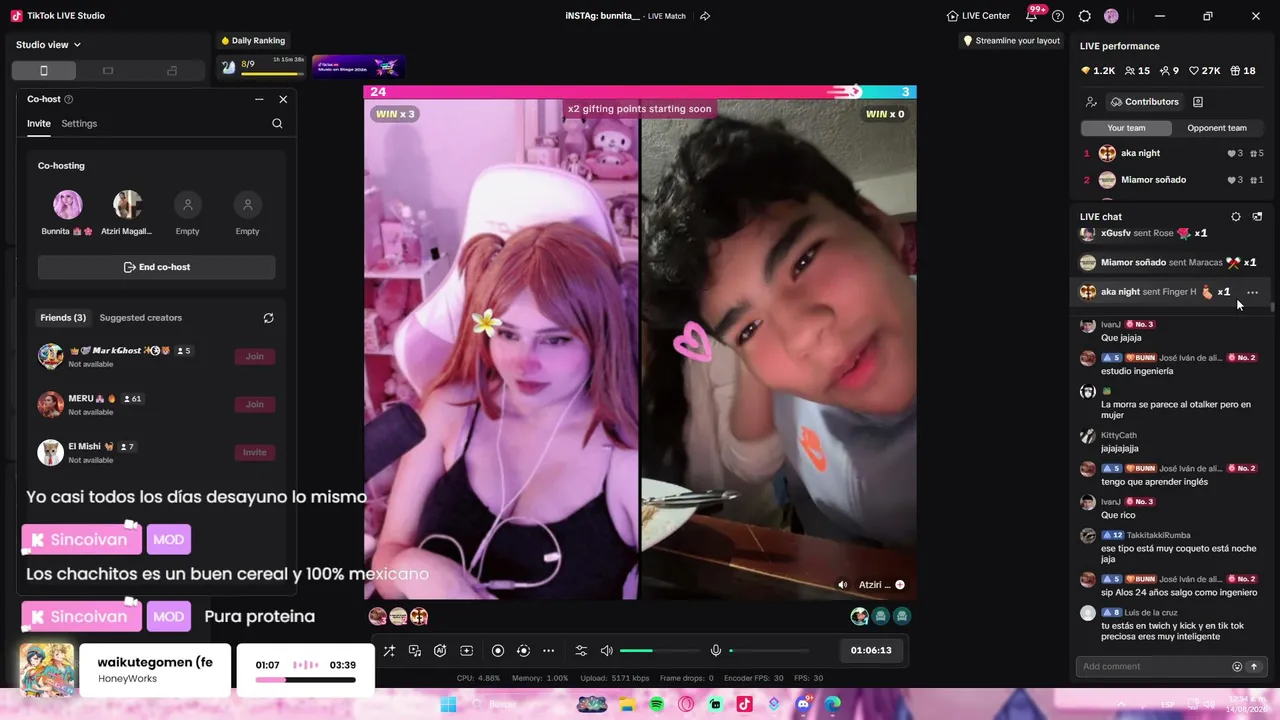The image size is (1280, 720).
Task: Close the Co-host panel
Action: click(x=283, y=99)
